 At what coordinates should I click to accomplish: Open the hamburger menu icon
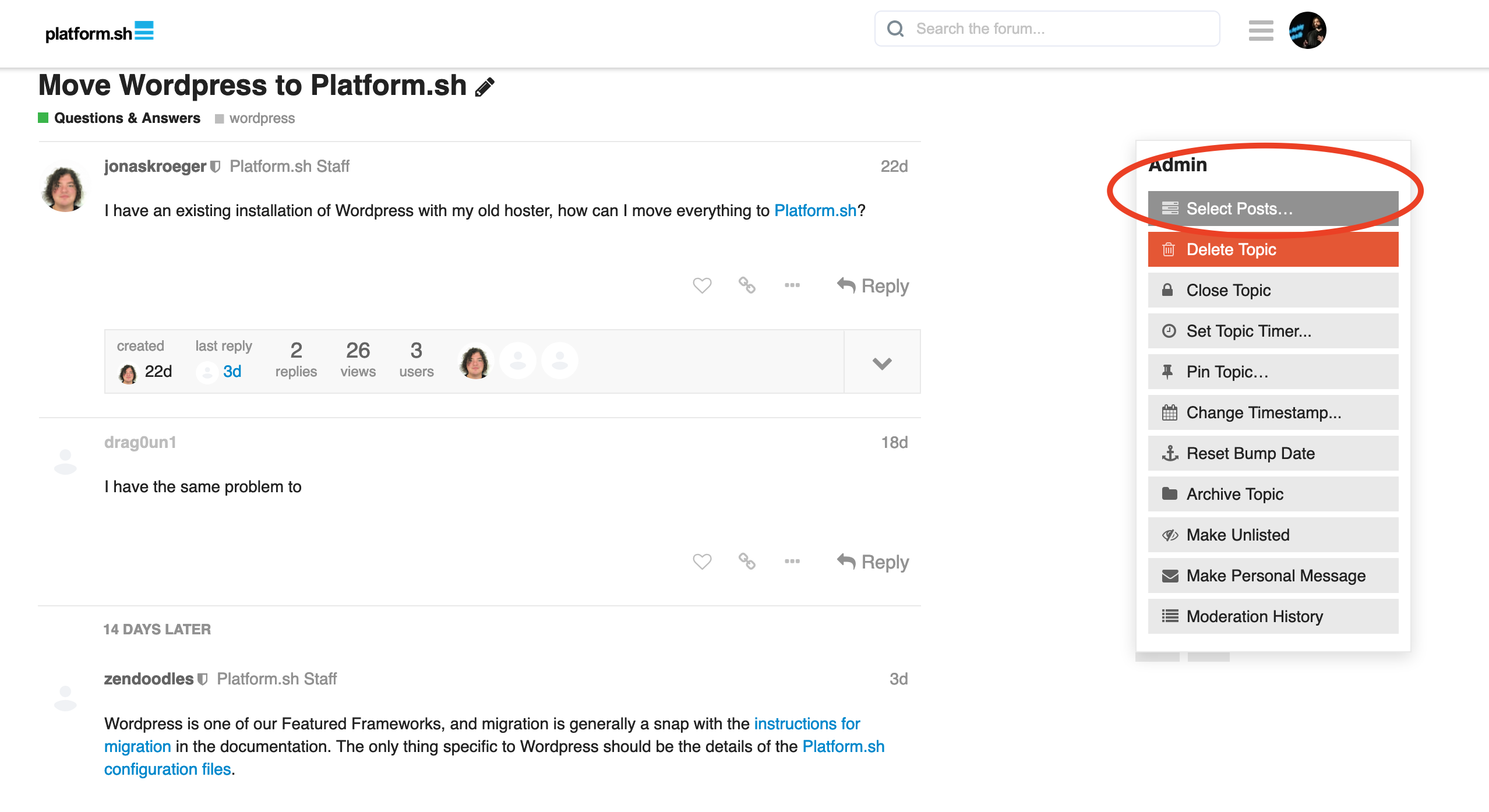[1261, 30]
